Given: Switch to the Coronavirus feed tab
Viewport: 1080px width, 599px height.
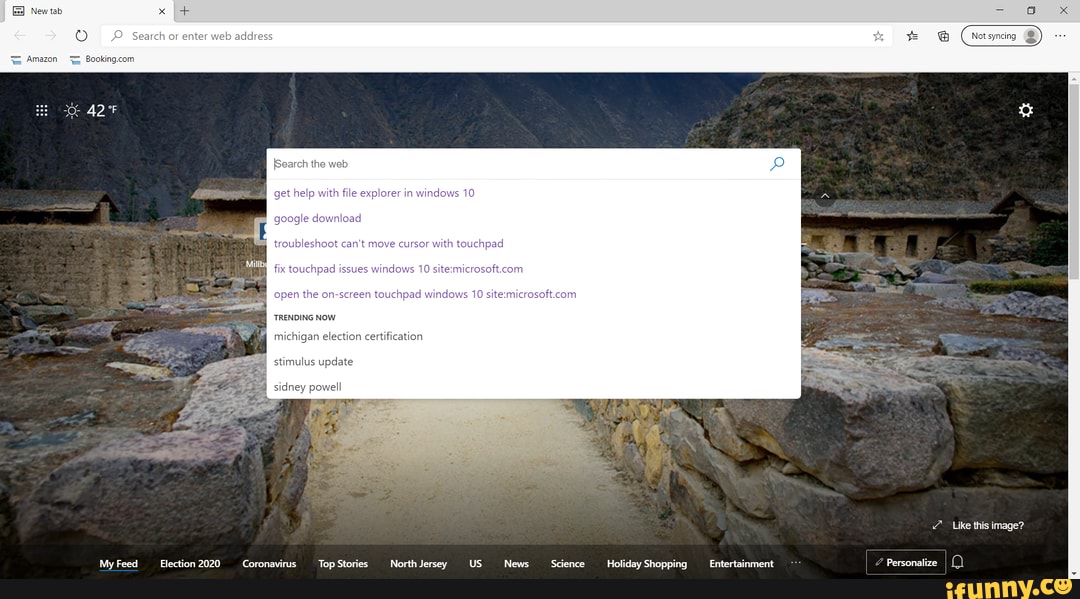Looking at the screenshot, I should (x=269, y=563).
